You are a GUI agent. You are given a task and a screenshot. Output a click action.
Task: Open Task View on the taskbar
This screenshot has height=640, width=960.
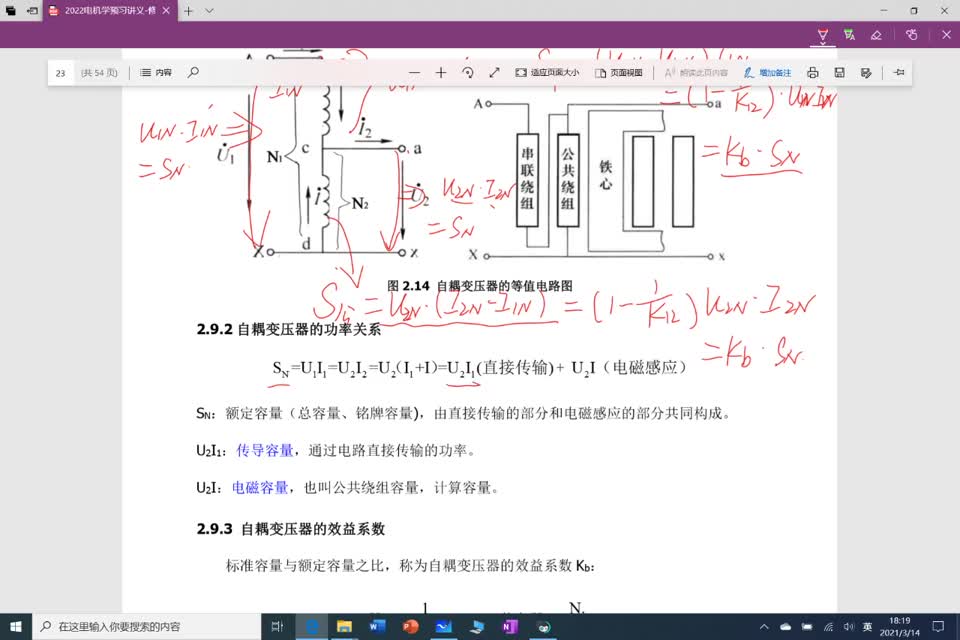277,627
